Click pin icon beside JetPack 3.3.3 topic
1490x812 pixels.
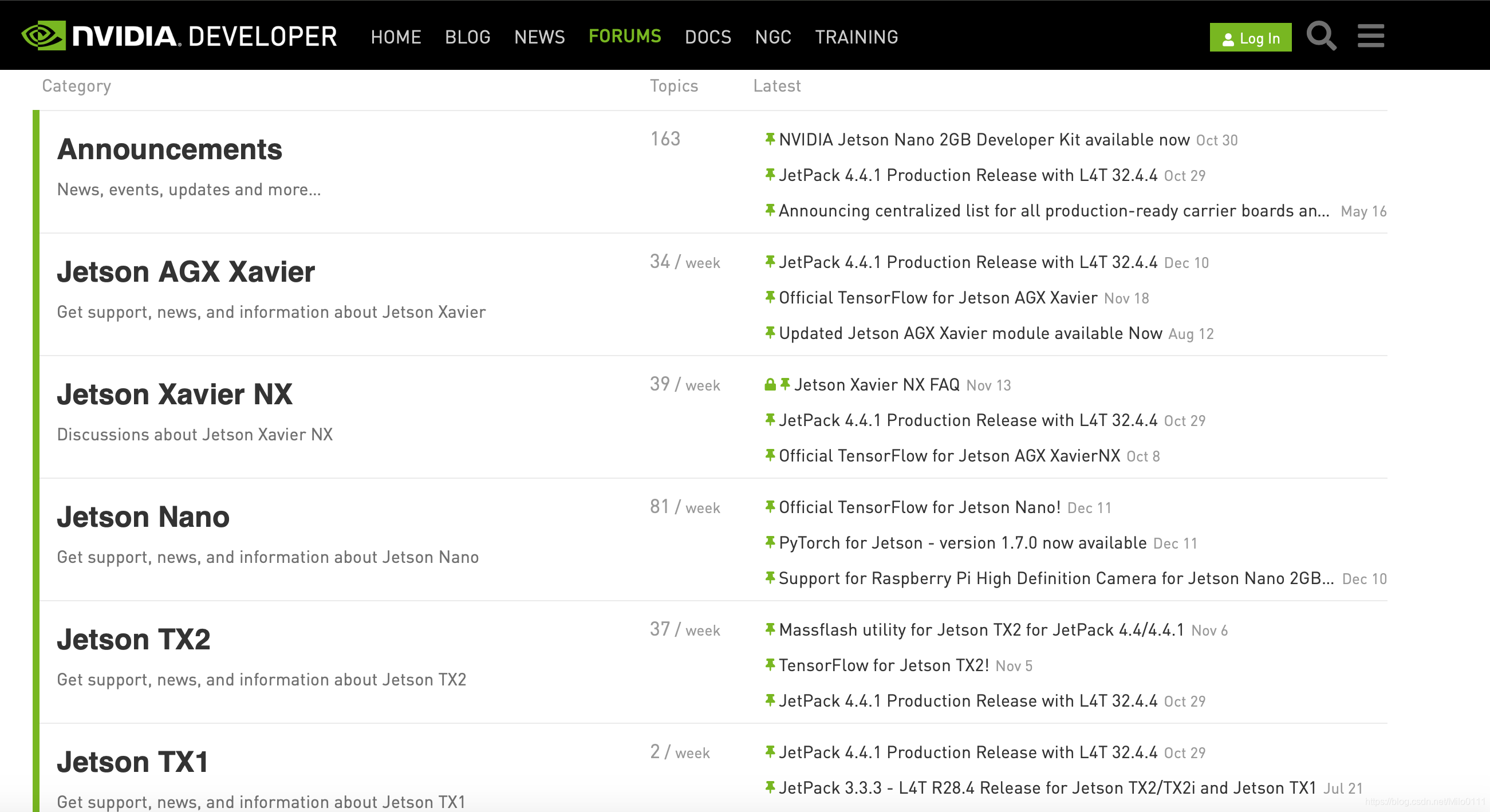coord(770,787)
